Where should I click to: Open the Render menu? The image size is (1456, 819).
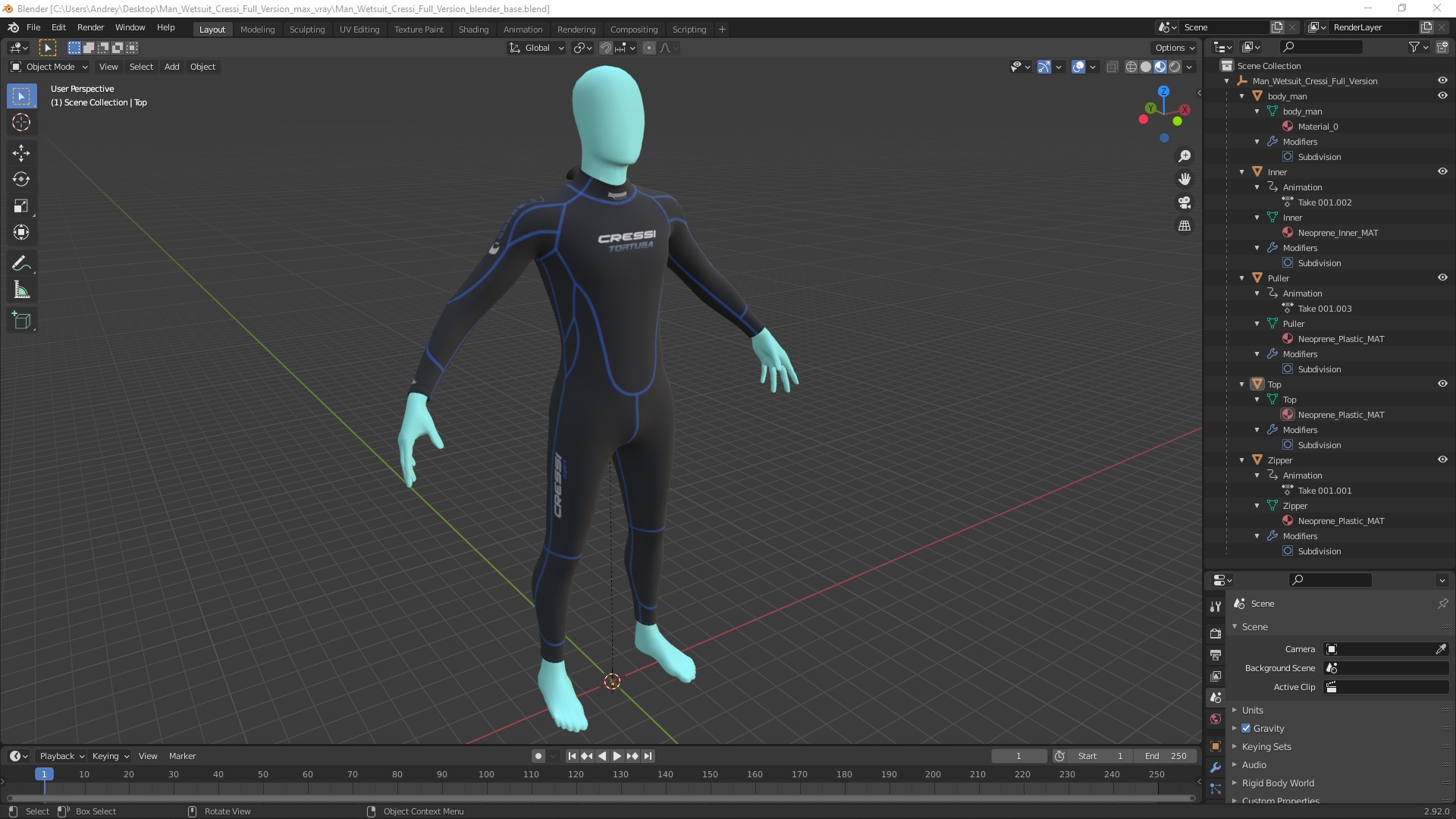pyautogui.click(x=90, y=27)
